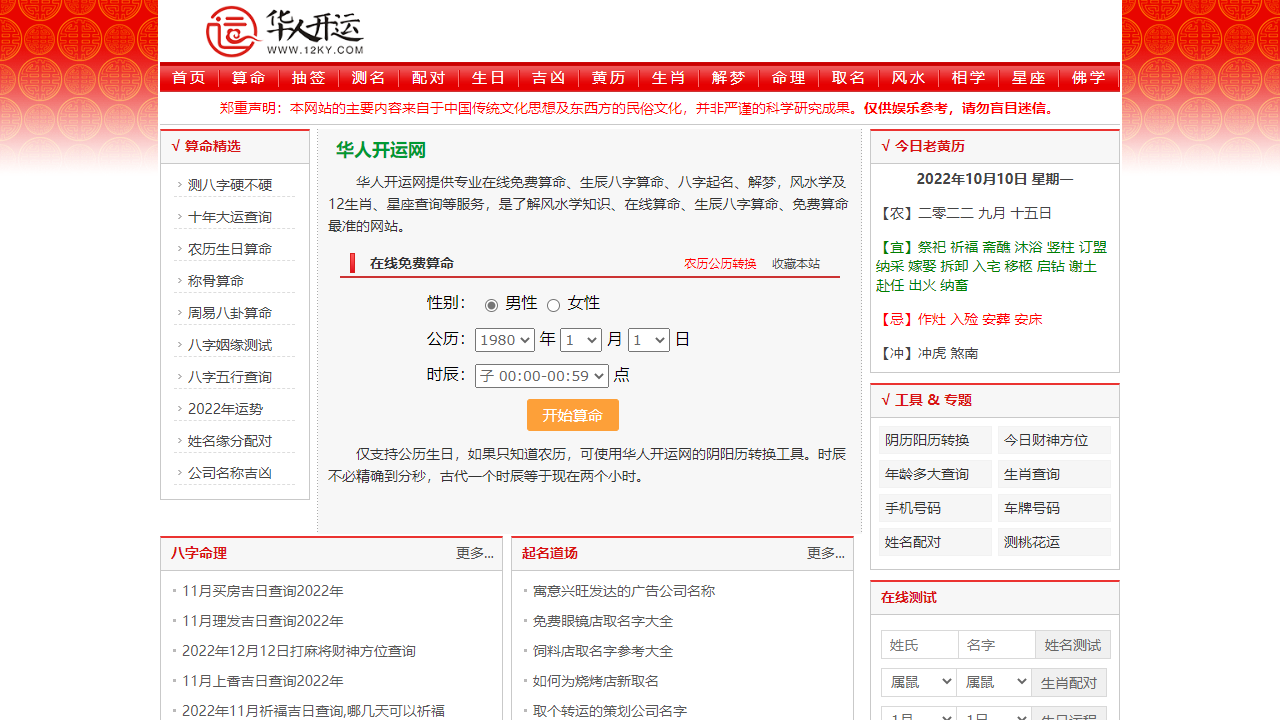The width and height of the screenshot is (1280, 720).
Task: Open the 农历生日算命 sidebar link
Action: click(230, 249)
